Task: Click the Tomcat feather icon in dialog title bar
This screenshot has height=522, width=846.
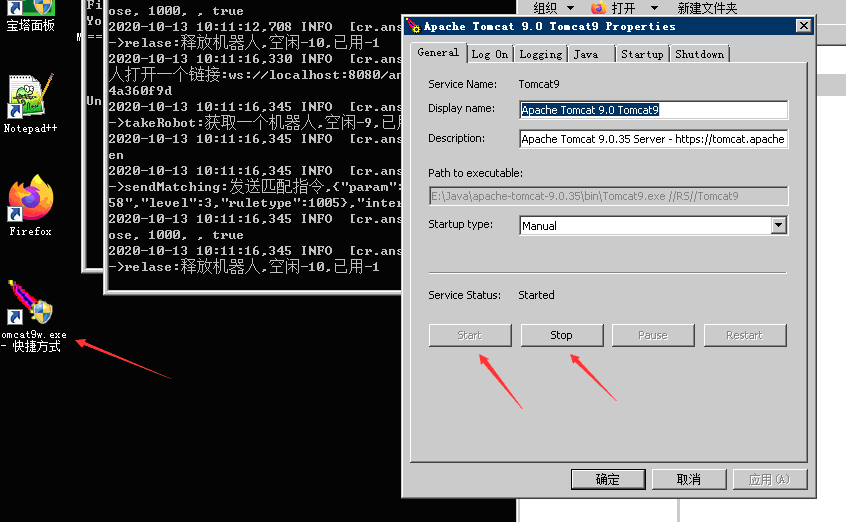Action: [x=414, y=26]
